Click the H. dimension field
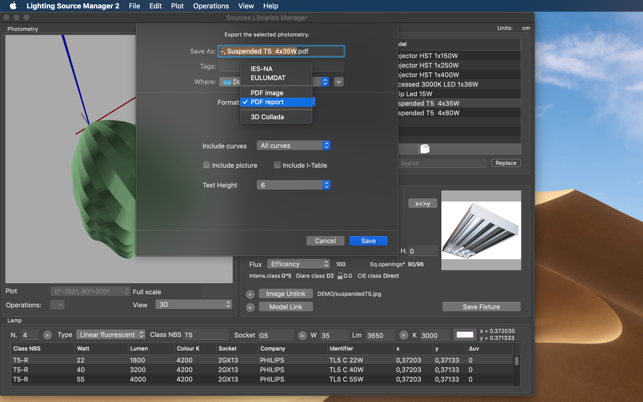 (x=423, y=251)
